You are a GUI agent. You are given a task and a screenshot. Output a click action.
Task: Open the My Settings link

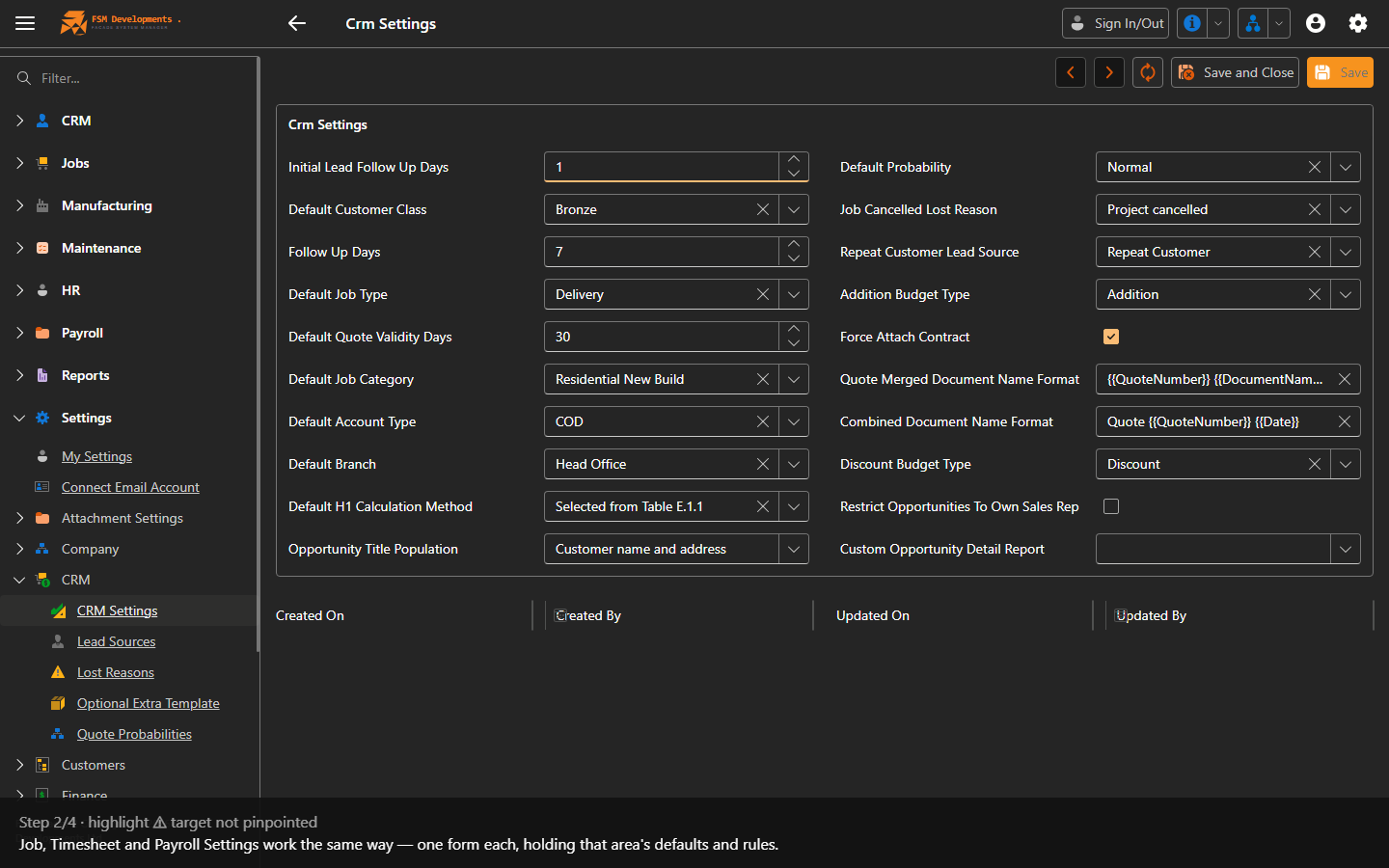click(96, 456)
